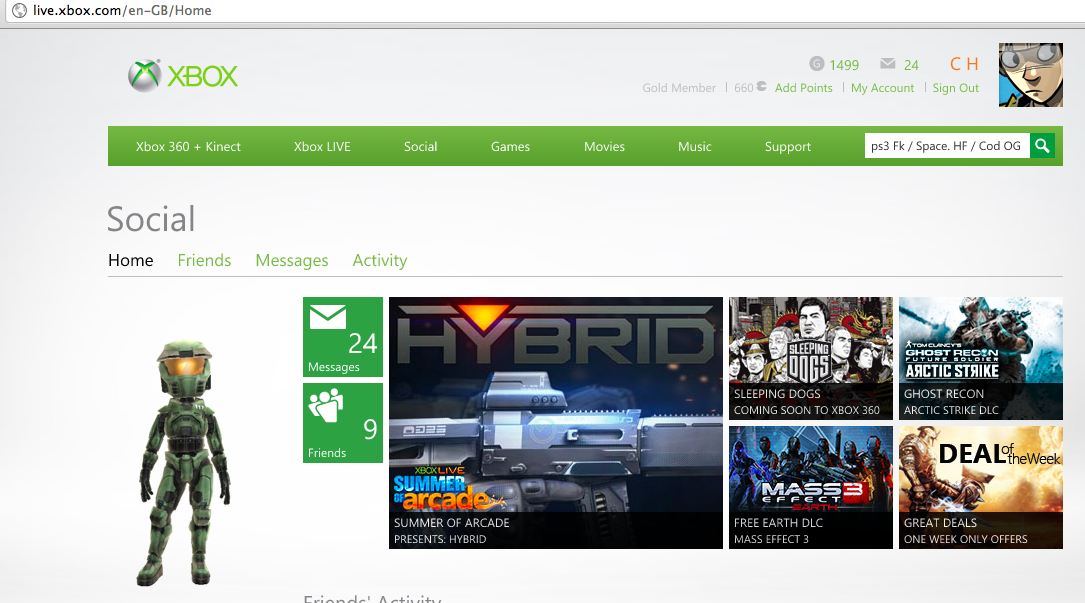Open the profile gamerpic avatar
Viewport: 1085px width, 603px height.
tap(1030, 75)
